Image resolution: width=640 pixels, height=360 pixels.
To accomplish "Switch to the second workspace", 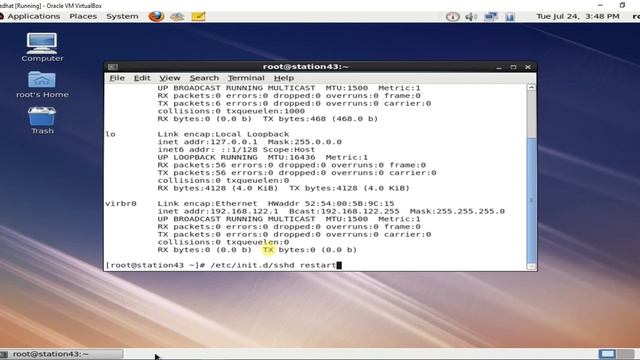I will click(625, 353).
